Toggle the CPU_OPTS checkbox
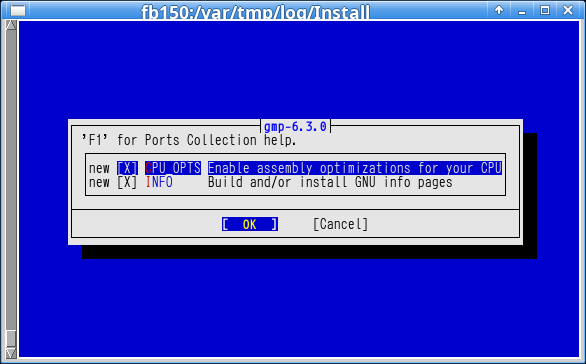This screenshot has height=364, width=586. click(127, 168)
